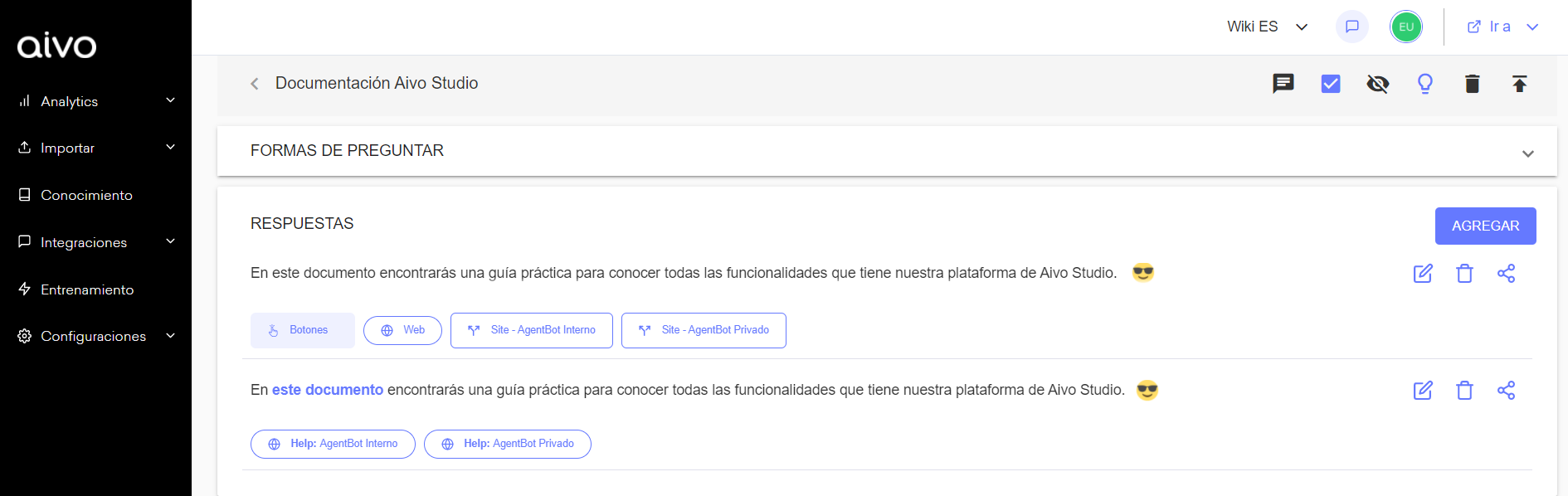Open the chat bubble in top bar
This screenshot has height=496, width=1568.
tap(1352, 27)
